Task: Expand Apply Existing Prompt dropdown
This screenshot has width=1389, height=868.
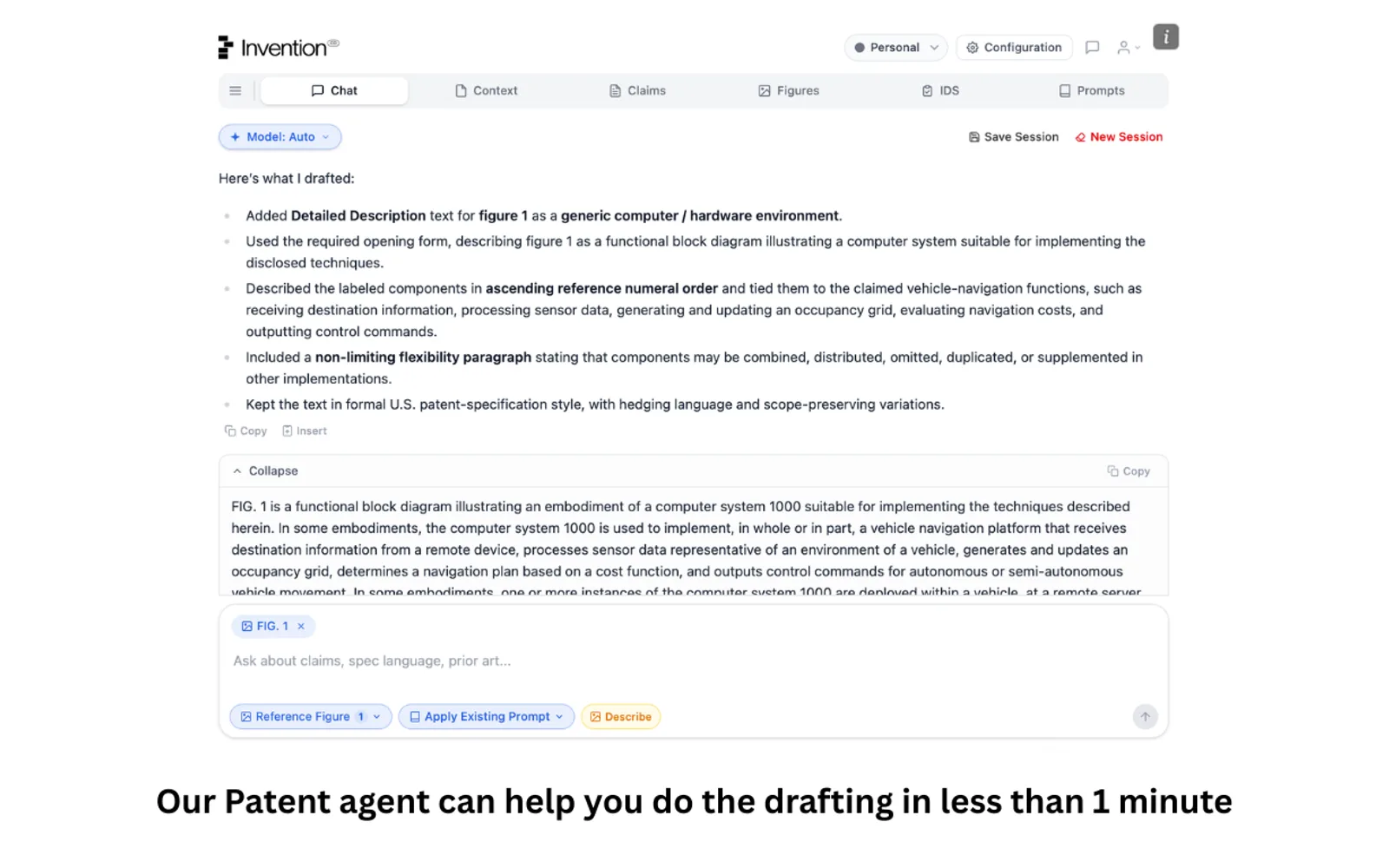Action: coord(486,716)
